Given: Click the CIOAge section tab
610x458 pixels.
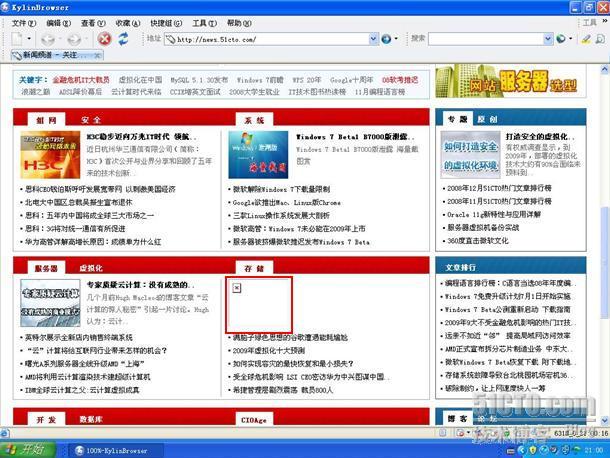Looking at the screenshot, I should 254,419.
